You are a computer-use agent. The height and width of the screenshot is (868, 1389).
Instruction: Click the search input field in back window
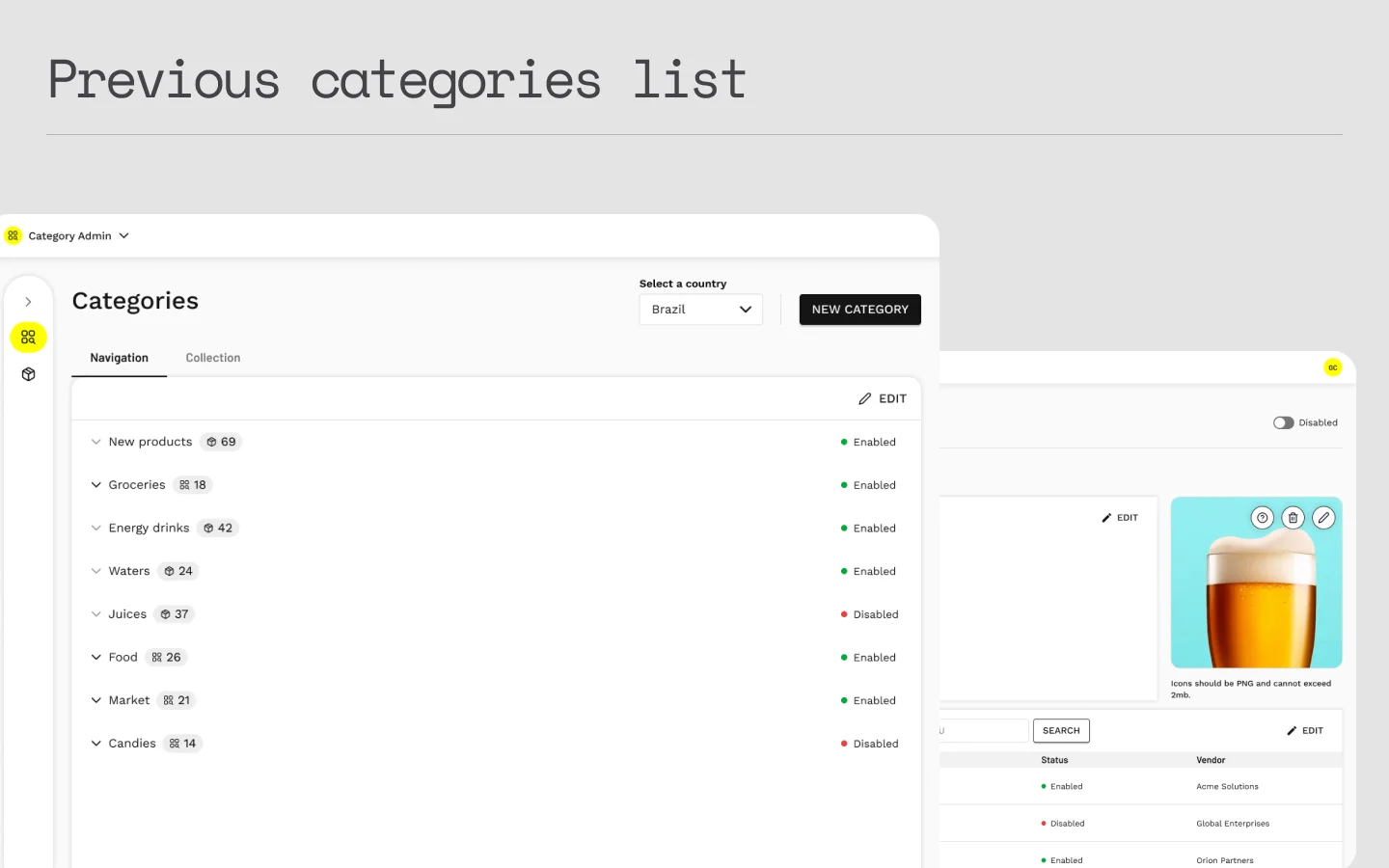[984, 731]
